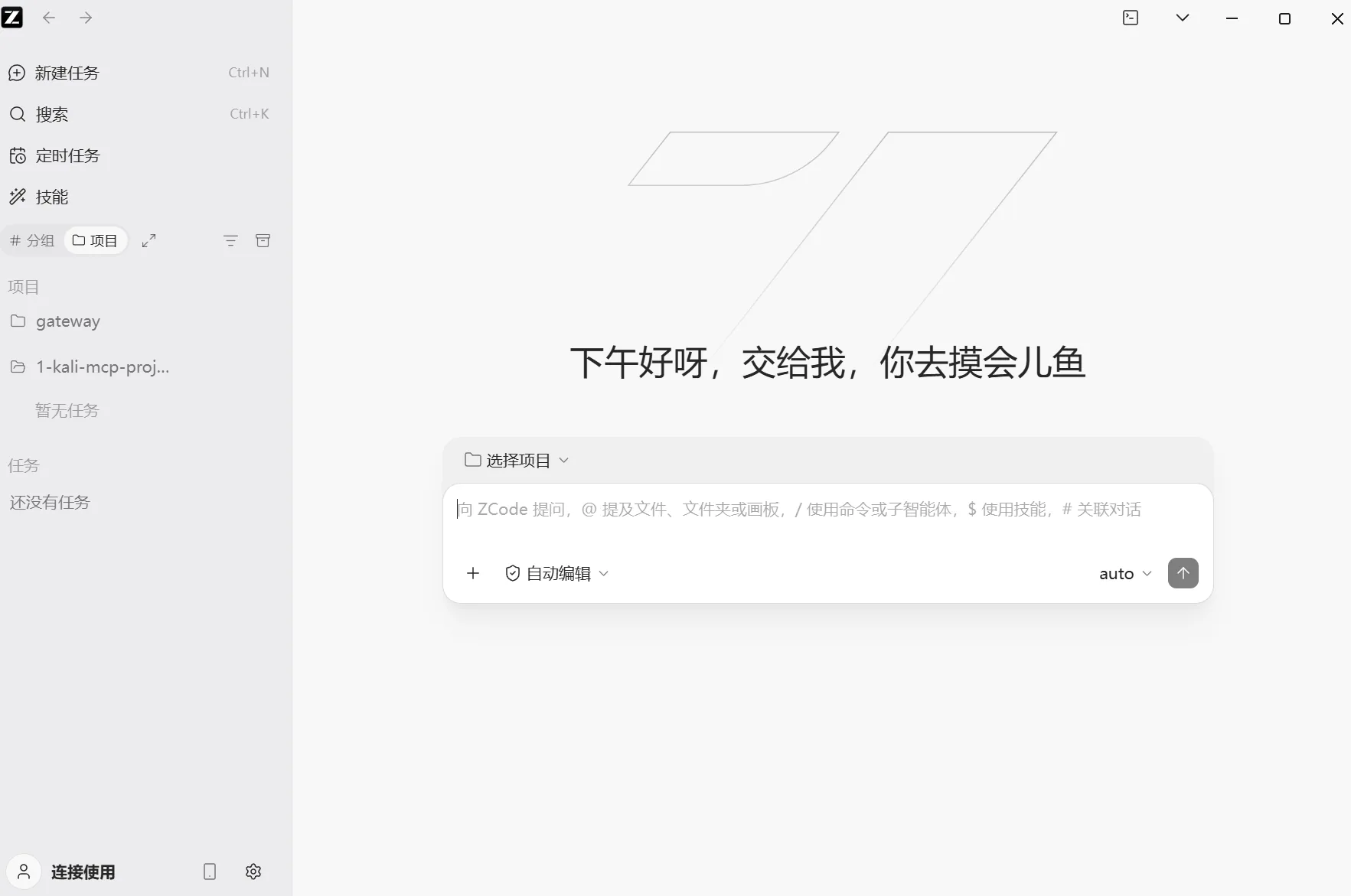
Task: Create a new task via 新建任务
Action: pyautogui.click(x=139, y=73)
